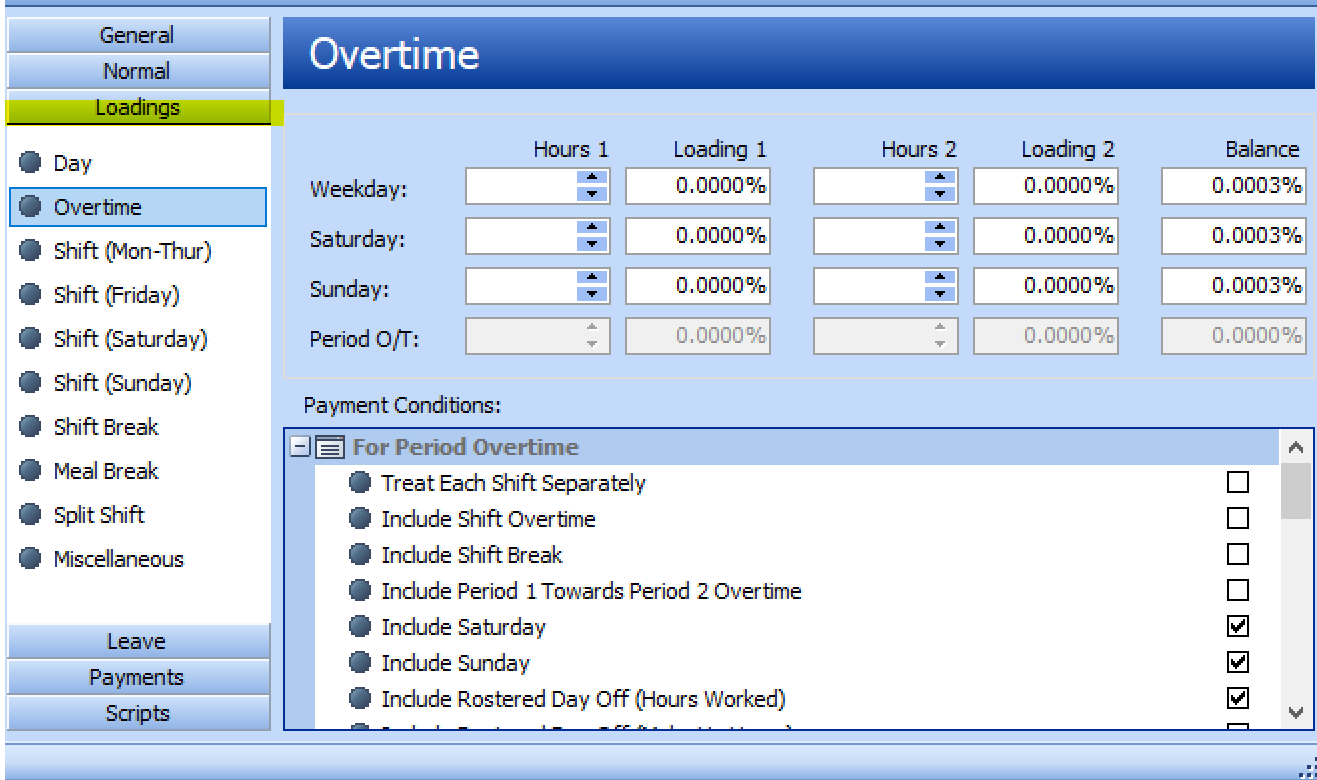
Task: Open the Normal section
Action: pyautogui.click(x=138, y=71)
